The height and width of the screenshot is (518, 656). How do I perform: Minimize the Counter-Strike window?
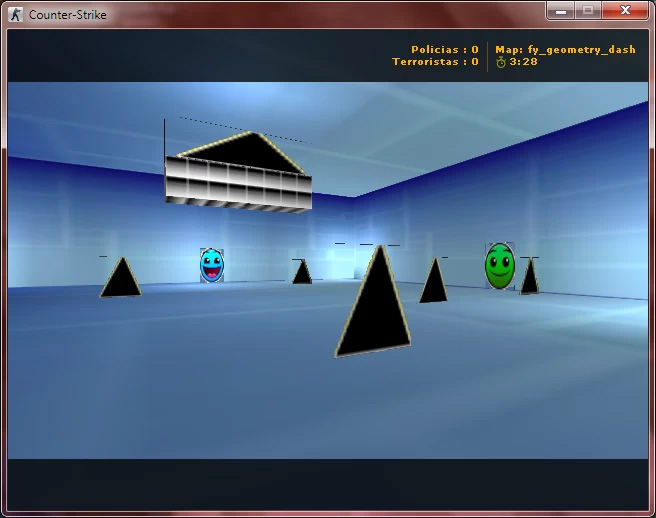pyautogui.click(x=561, y=10)
